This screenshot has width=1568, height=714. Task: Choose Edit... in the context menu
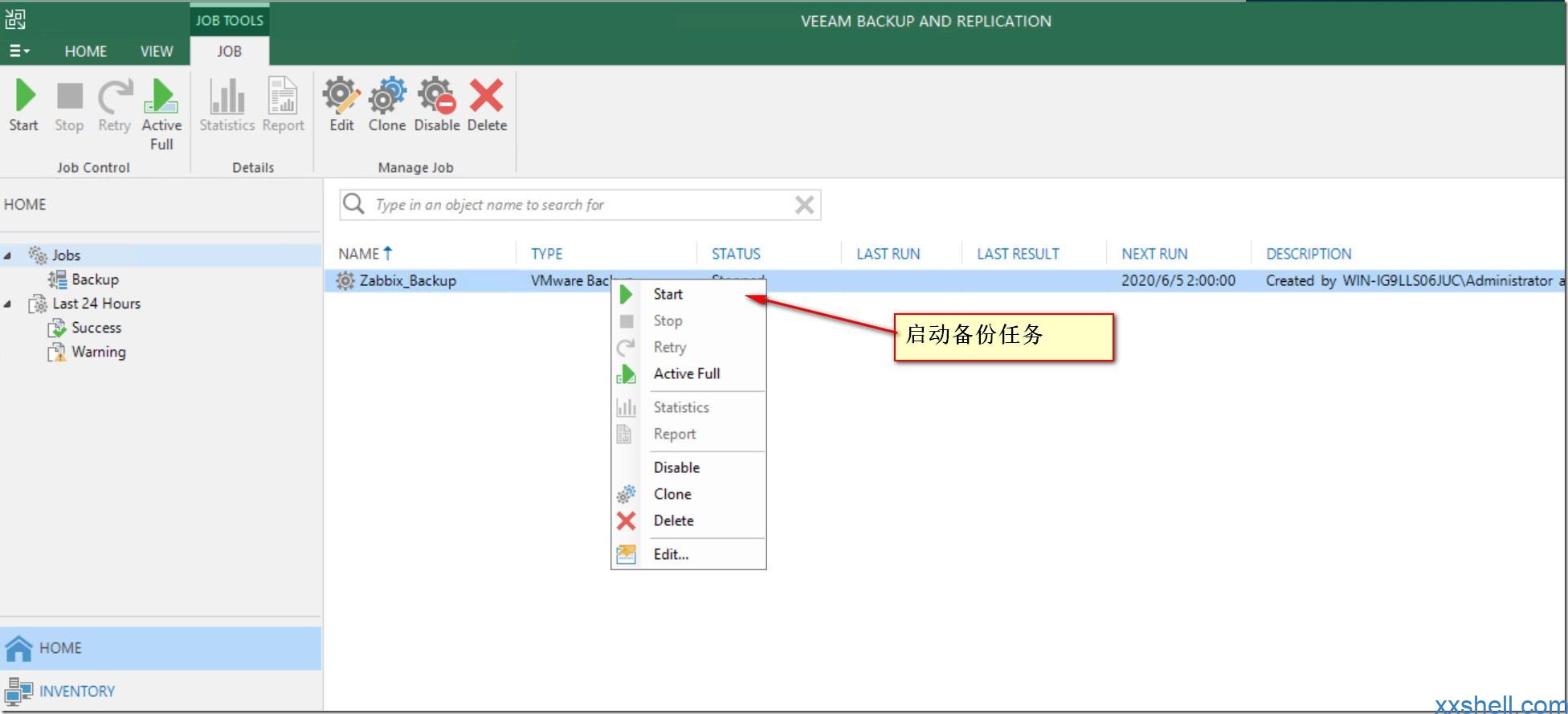pos(688,554)
